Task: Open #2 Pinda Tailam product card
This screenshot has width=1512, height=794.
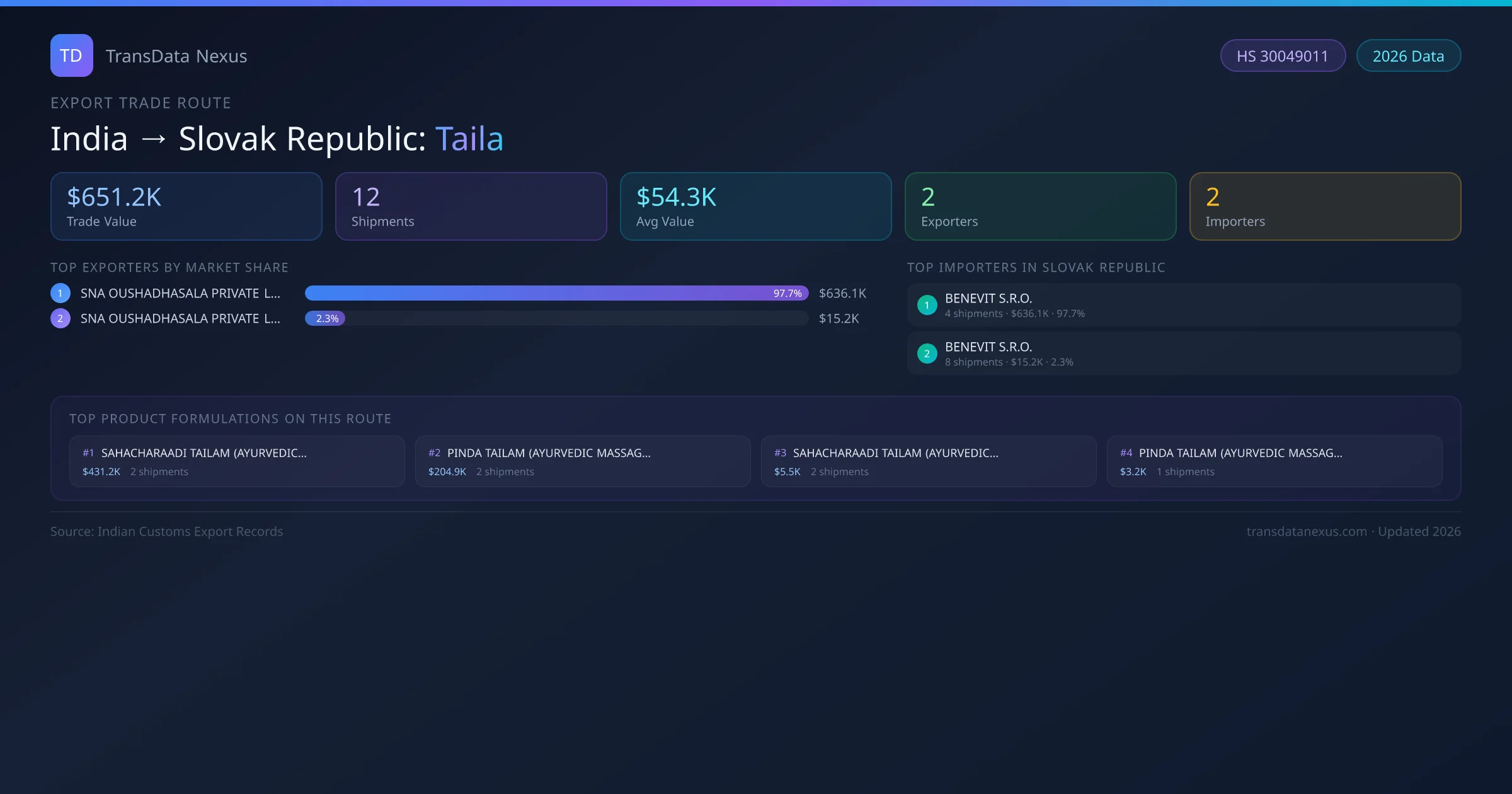Action: (582, 461)
